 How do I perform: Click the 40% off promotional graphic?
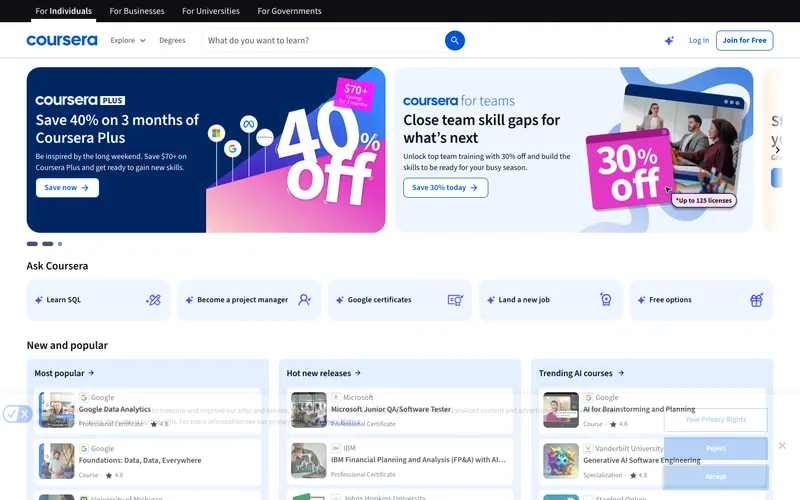point(329,156)
